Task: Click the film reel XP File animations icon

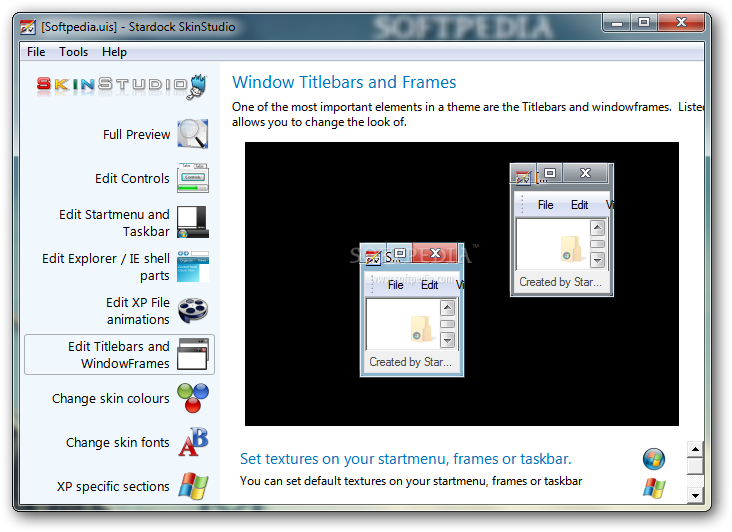Action: pyautogui.click(x=193, y=310)
